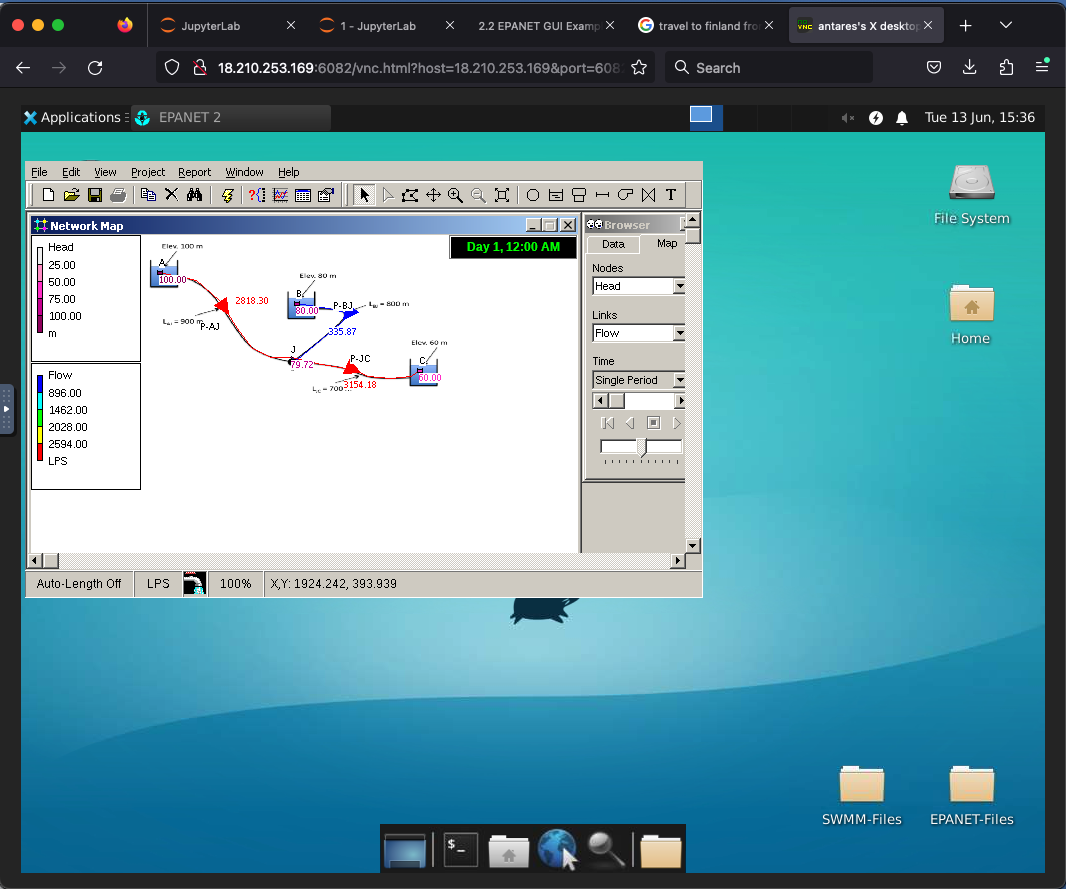Show full map extent
1066x889 pixels.
502,195
